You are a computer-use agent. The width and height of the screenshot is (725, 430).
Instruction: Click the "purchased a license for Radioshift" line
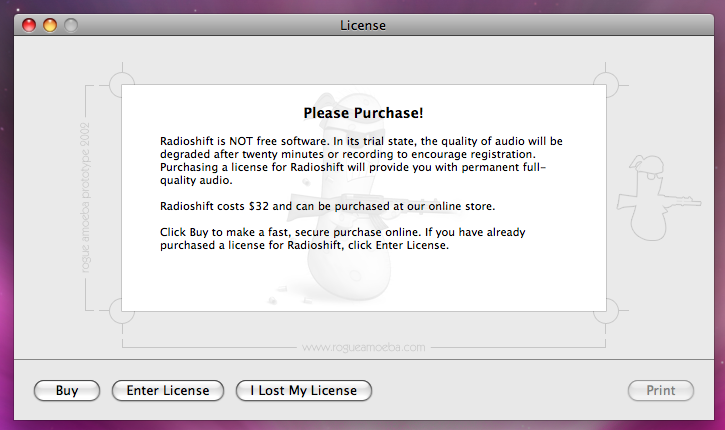tap(304, 245)
